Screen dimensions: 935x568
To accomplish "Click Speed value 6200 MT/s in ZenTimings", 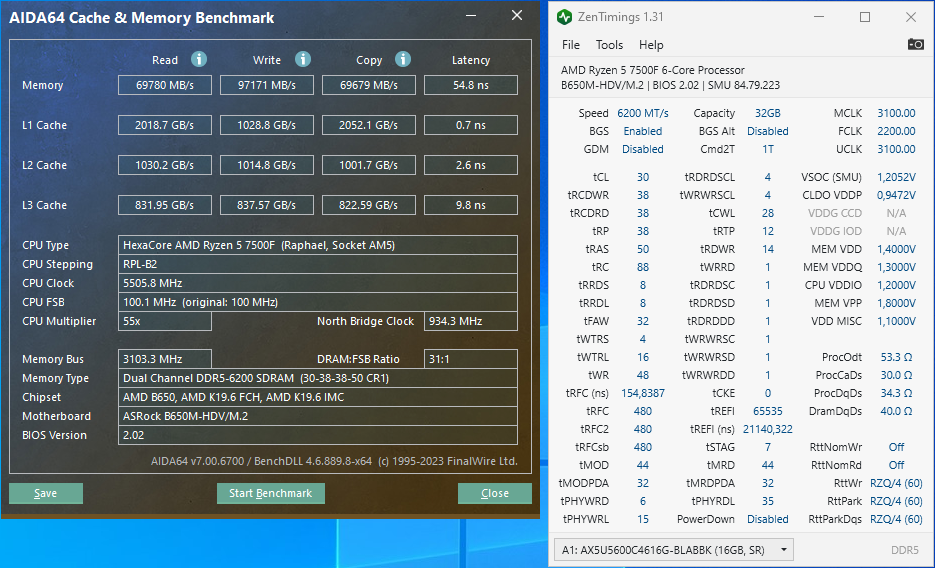I will [643, 113].
